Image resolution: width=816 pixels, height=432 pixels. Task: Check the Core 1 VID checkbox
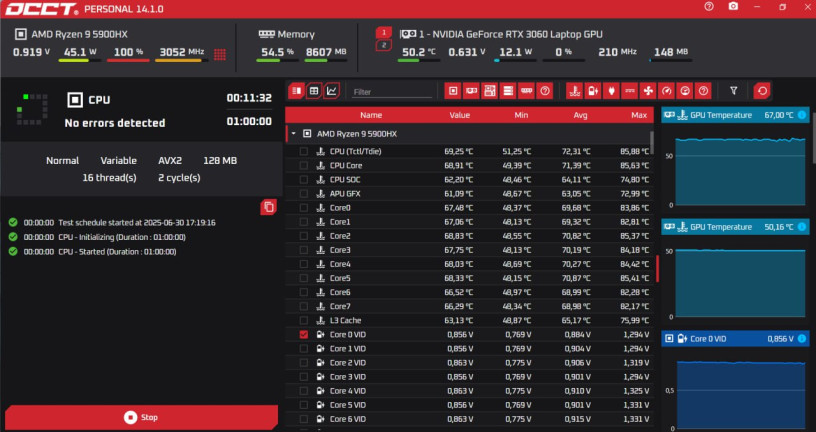[303, 348]
